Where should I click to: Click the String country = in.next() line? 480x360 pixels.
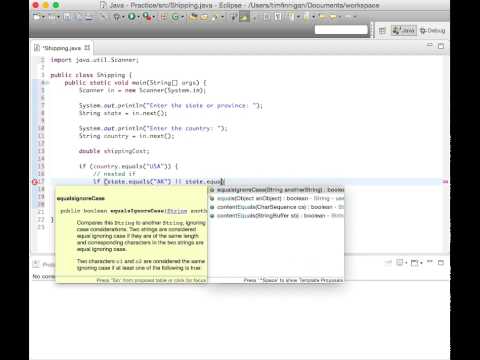pos(126,136)
